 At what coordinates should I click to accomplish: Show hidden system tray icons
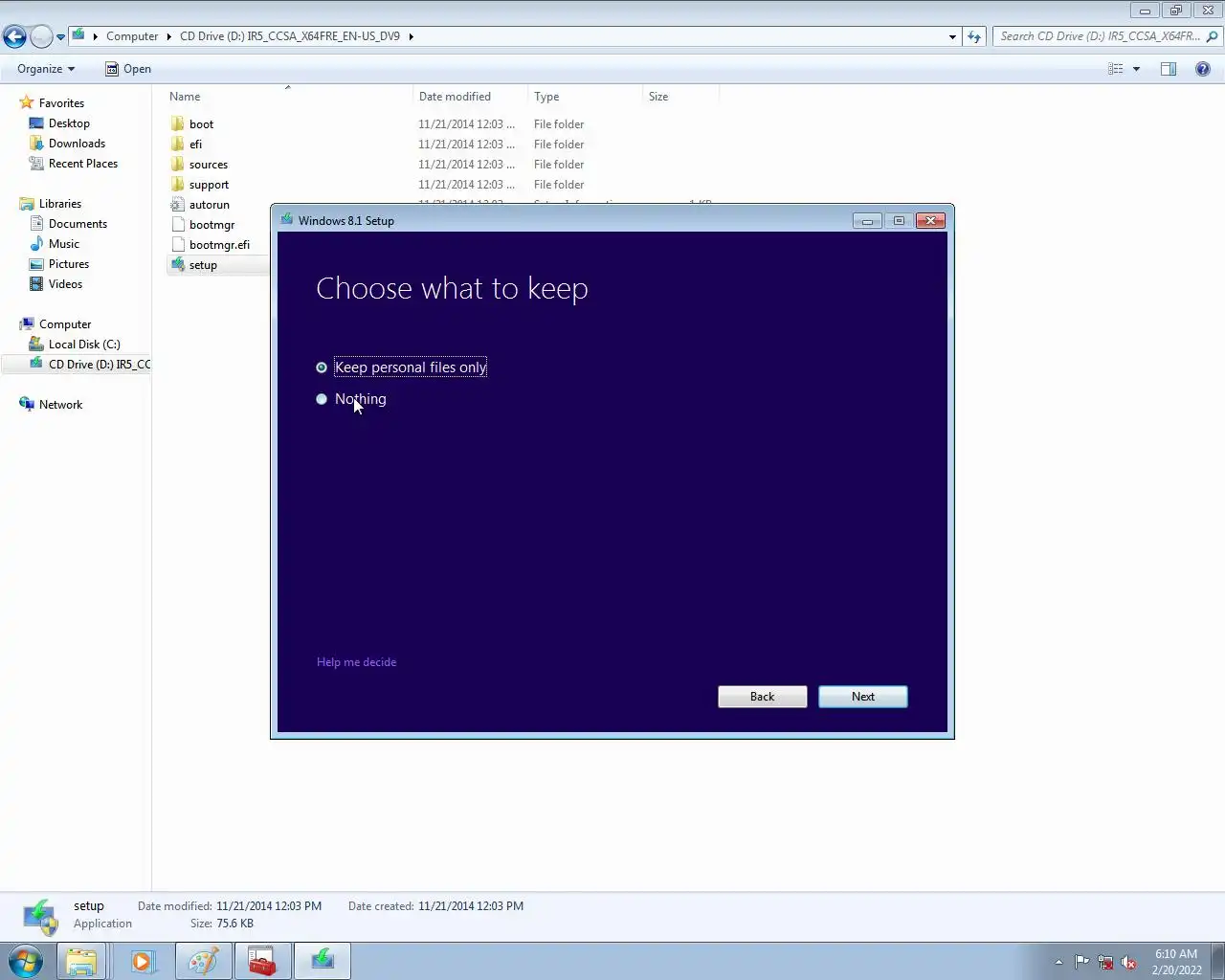tap(1058, 962)
